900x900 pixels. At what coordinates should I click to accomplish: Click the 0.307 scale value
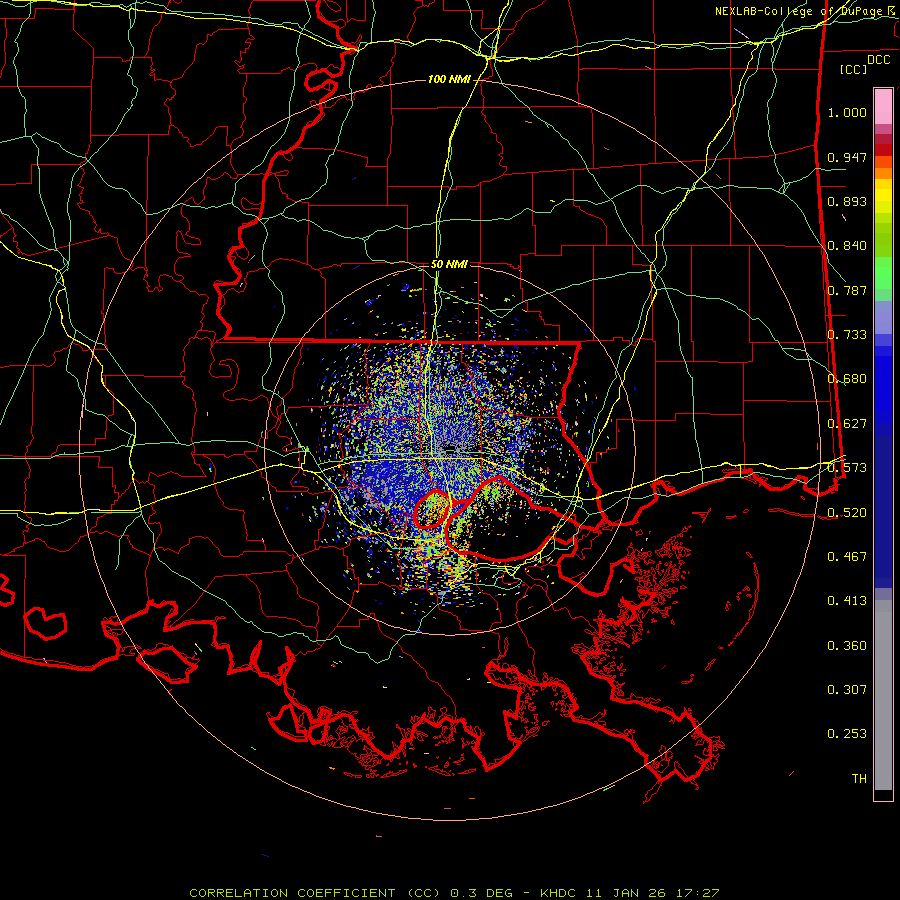point(847,690)
